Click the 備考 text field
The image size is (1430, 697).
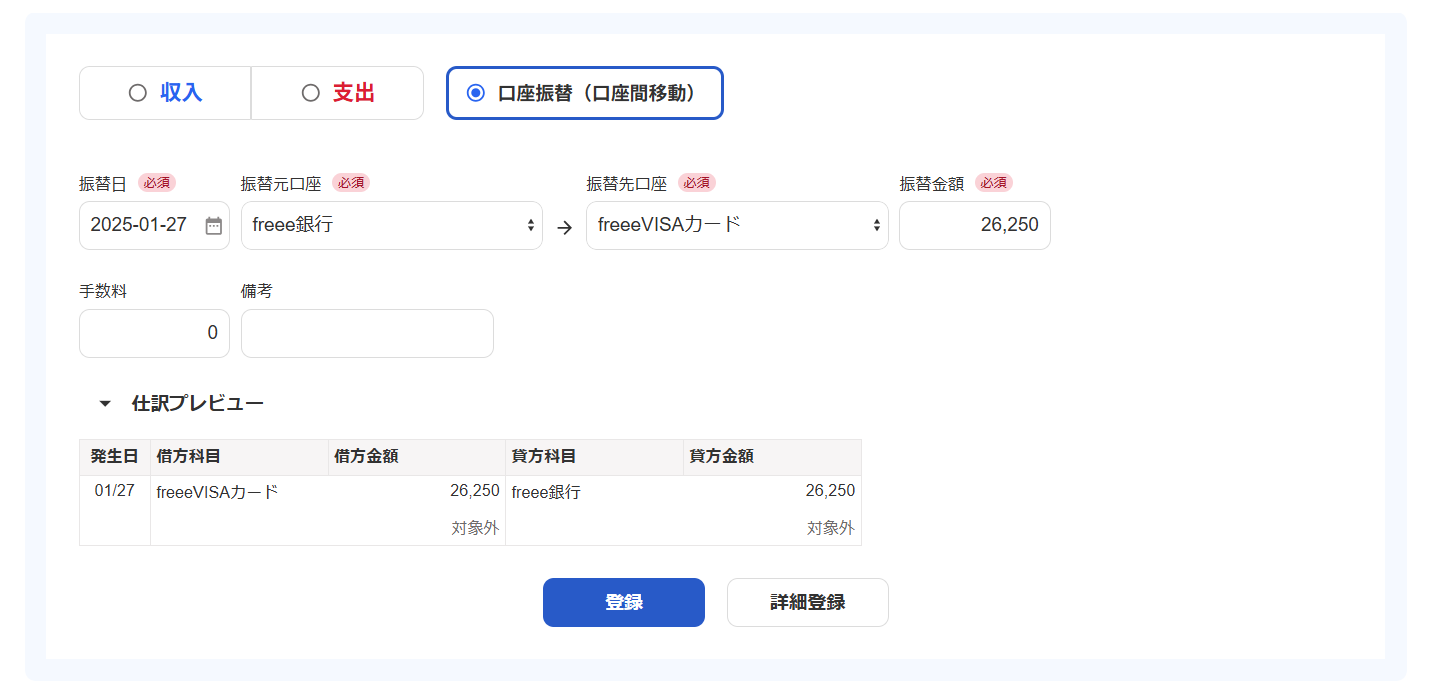coord(367,333)
